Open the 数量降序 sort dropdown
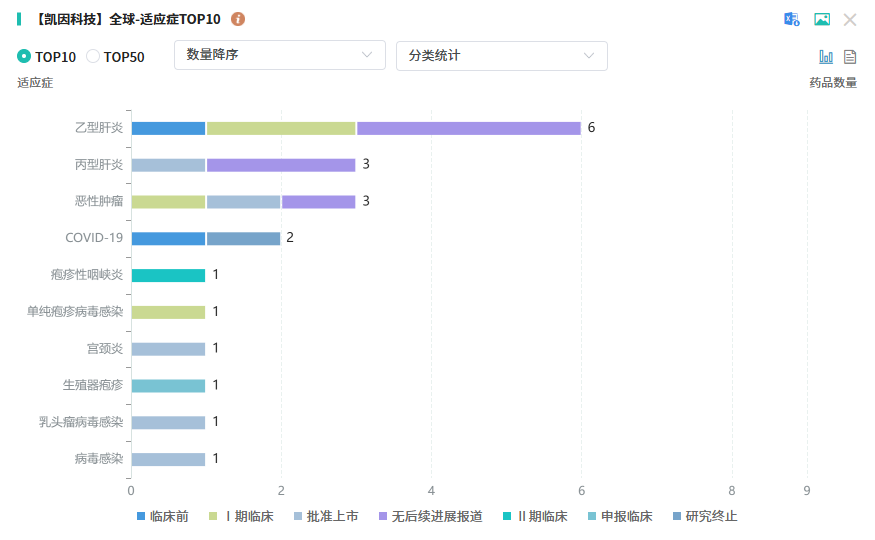The height and width of the screenshot is (540, 875). tap(280, 56)
